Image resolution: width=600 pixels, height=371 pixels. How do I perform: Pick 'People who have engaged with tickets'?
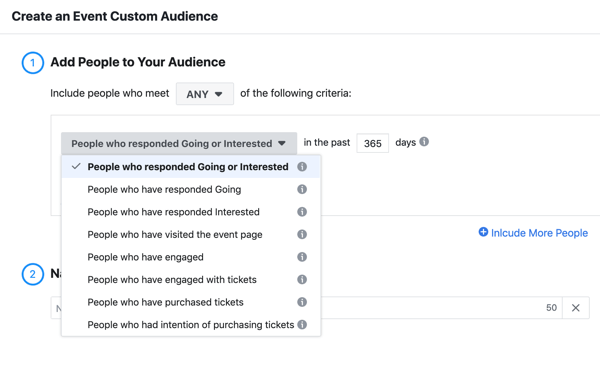[x=191, y=280]
